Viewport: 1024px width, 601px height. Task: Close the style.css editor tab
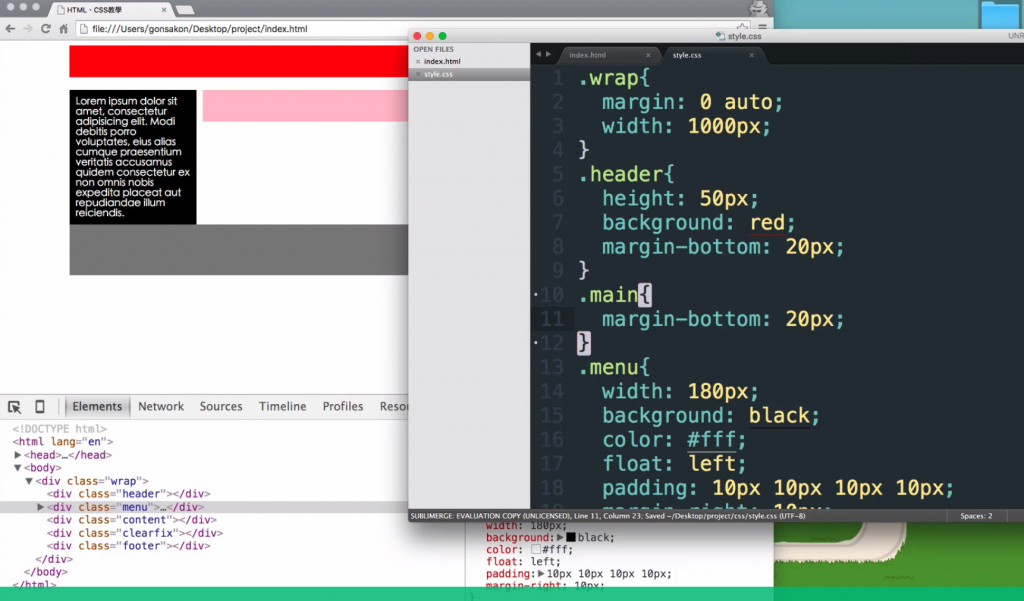752,55
